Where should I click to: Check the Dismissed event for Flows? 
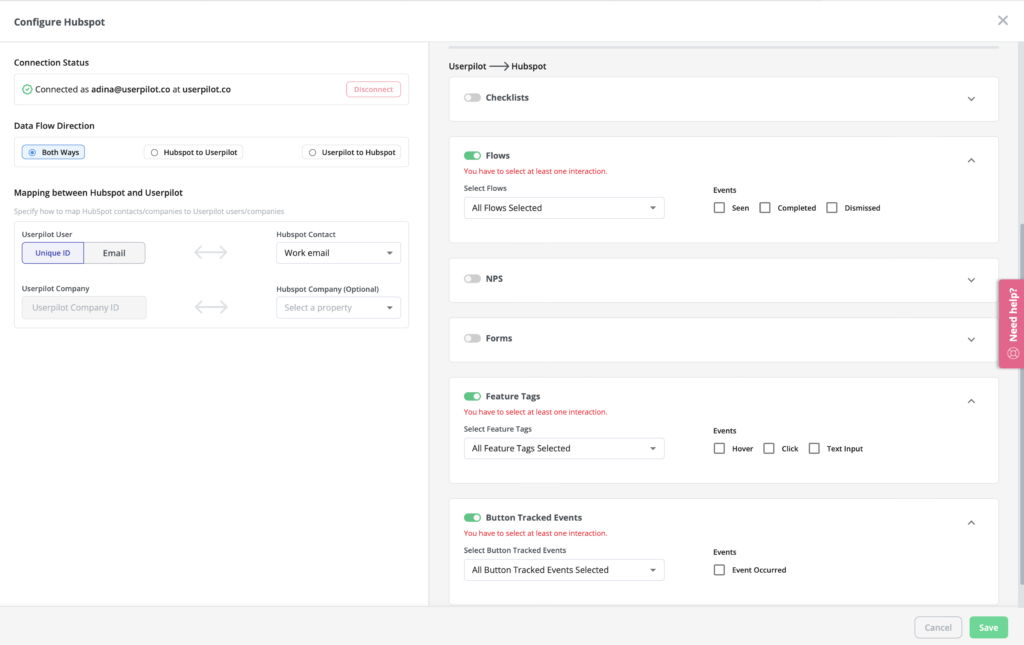point(831,208)
